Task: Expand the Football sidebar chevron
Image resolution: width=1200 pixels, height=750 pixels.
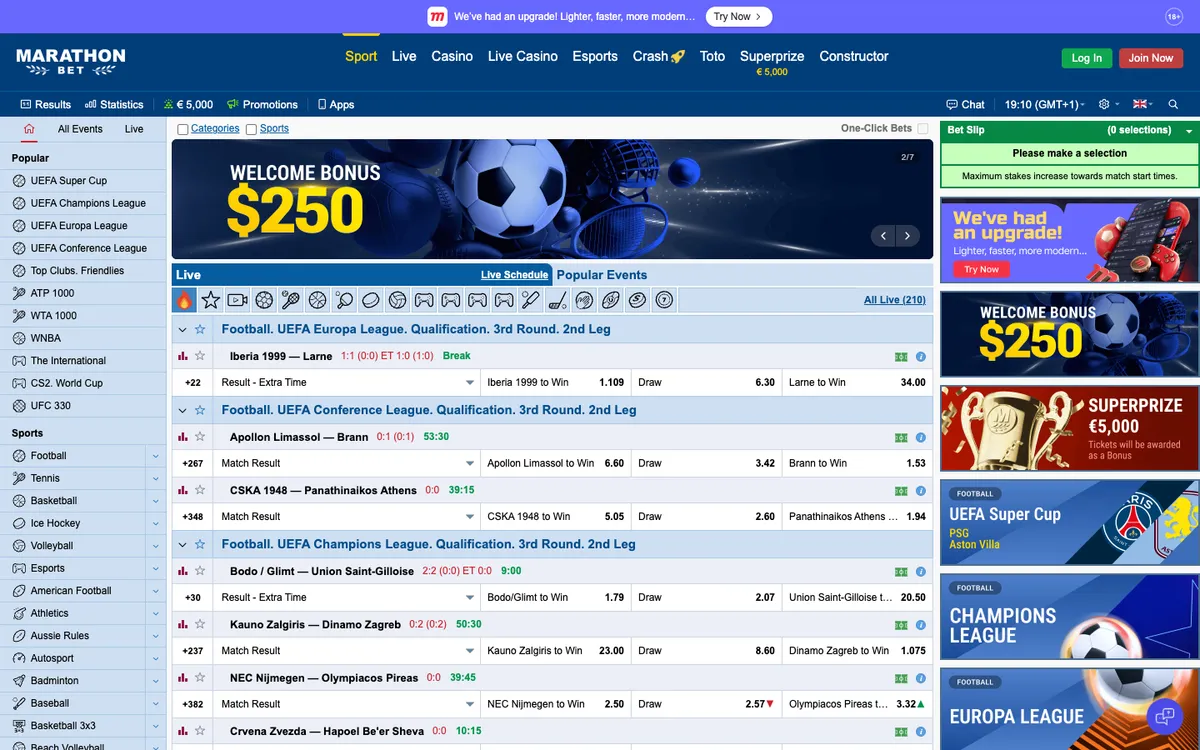Action: tap(155, 456)
